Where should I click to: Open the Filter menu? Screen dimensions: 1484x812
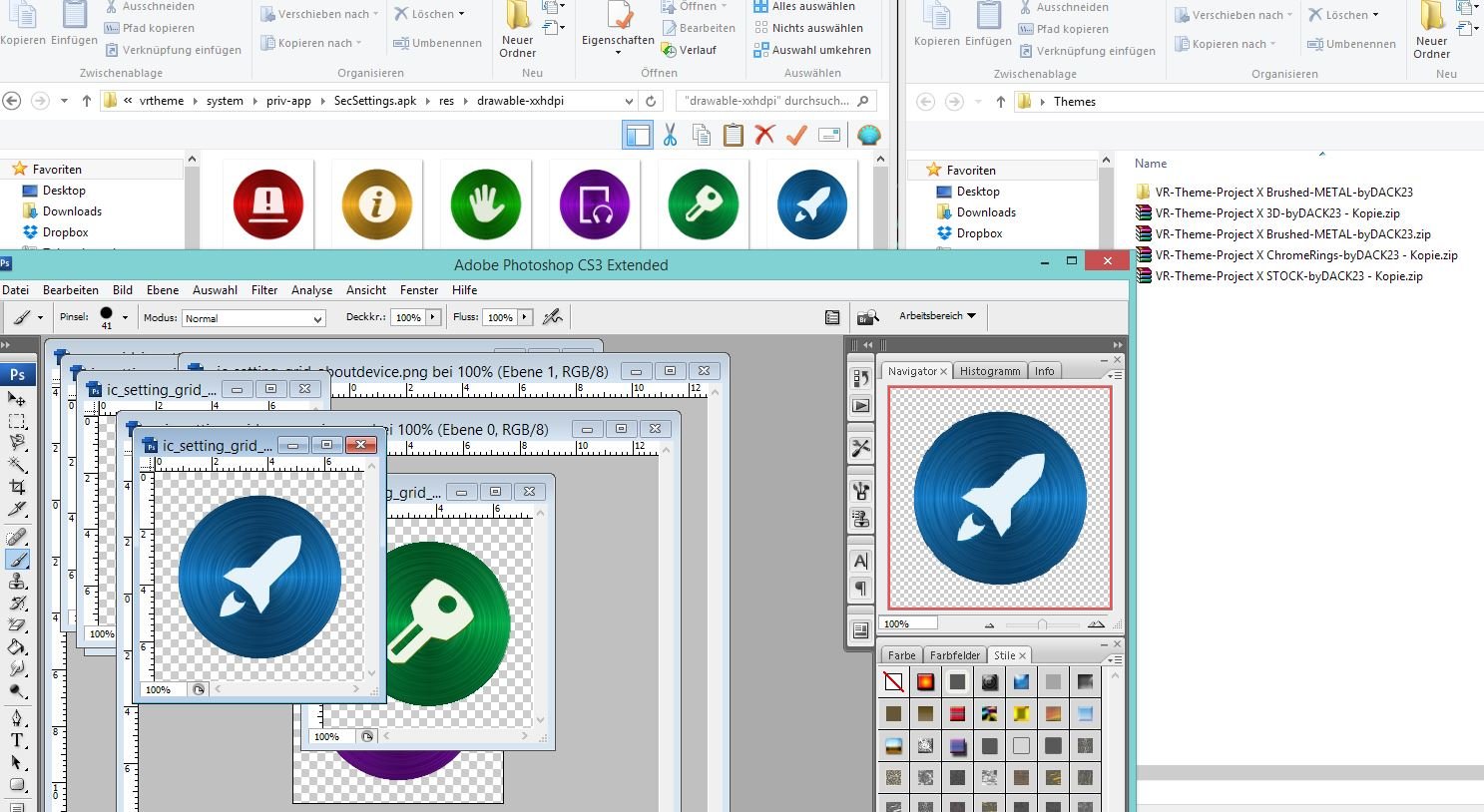[264, 290]
